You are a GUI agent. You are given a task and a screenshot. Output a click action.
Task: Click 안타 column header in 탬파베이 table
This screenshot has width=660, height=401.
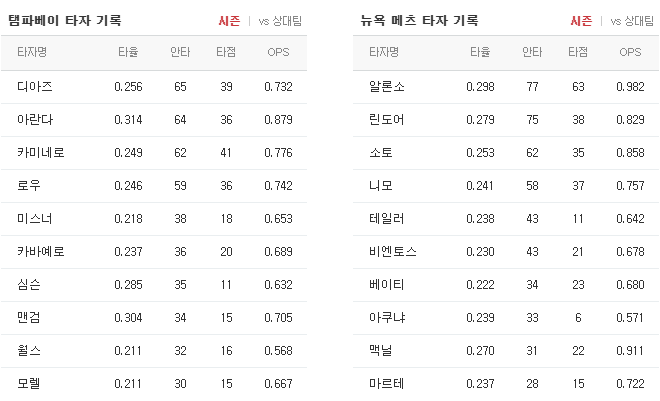pyautogui.click(x=180, y=52)
